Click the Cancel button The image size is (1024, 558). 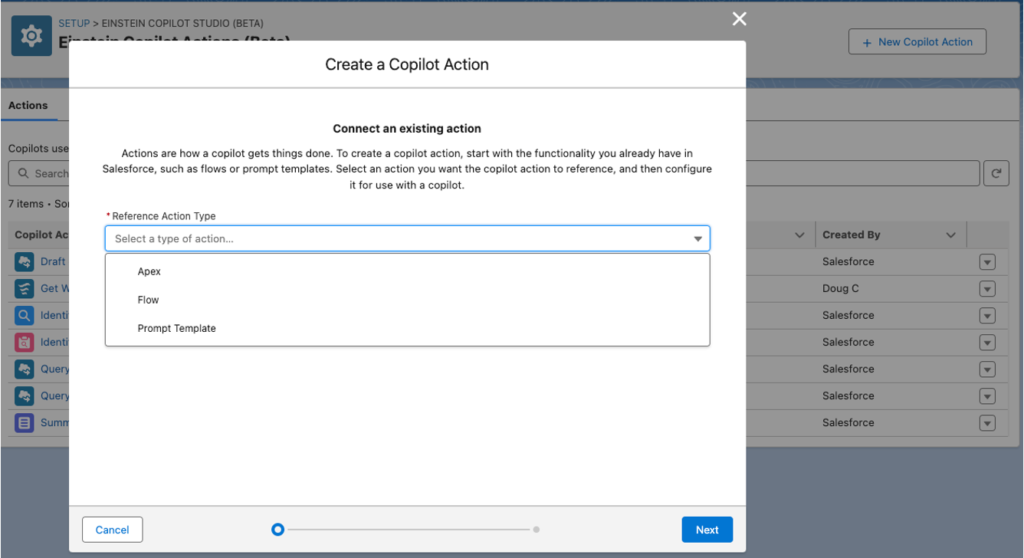pyautogui.click(x=112, y=530)
